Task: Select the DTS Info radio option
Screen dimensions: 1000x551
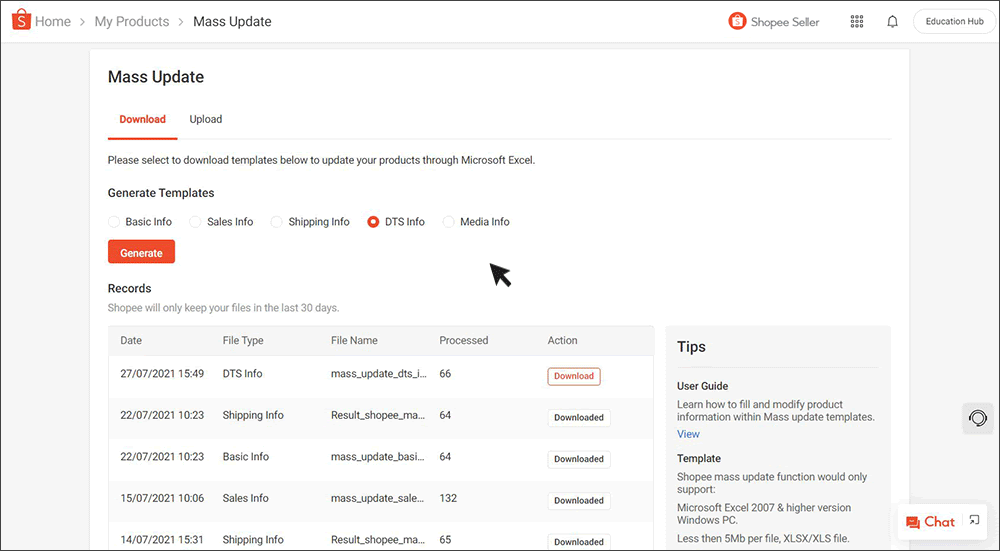Action: [x=374, y=222]
